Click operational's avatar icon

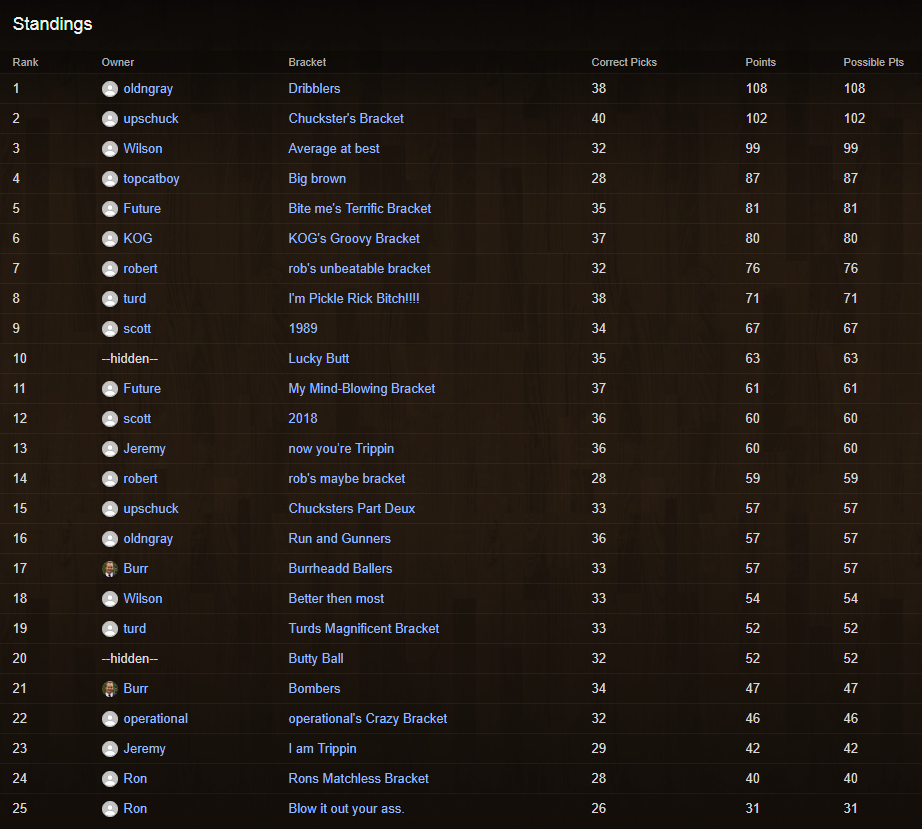pos(110,718)
